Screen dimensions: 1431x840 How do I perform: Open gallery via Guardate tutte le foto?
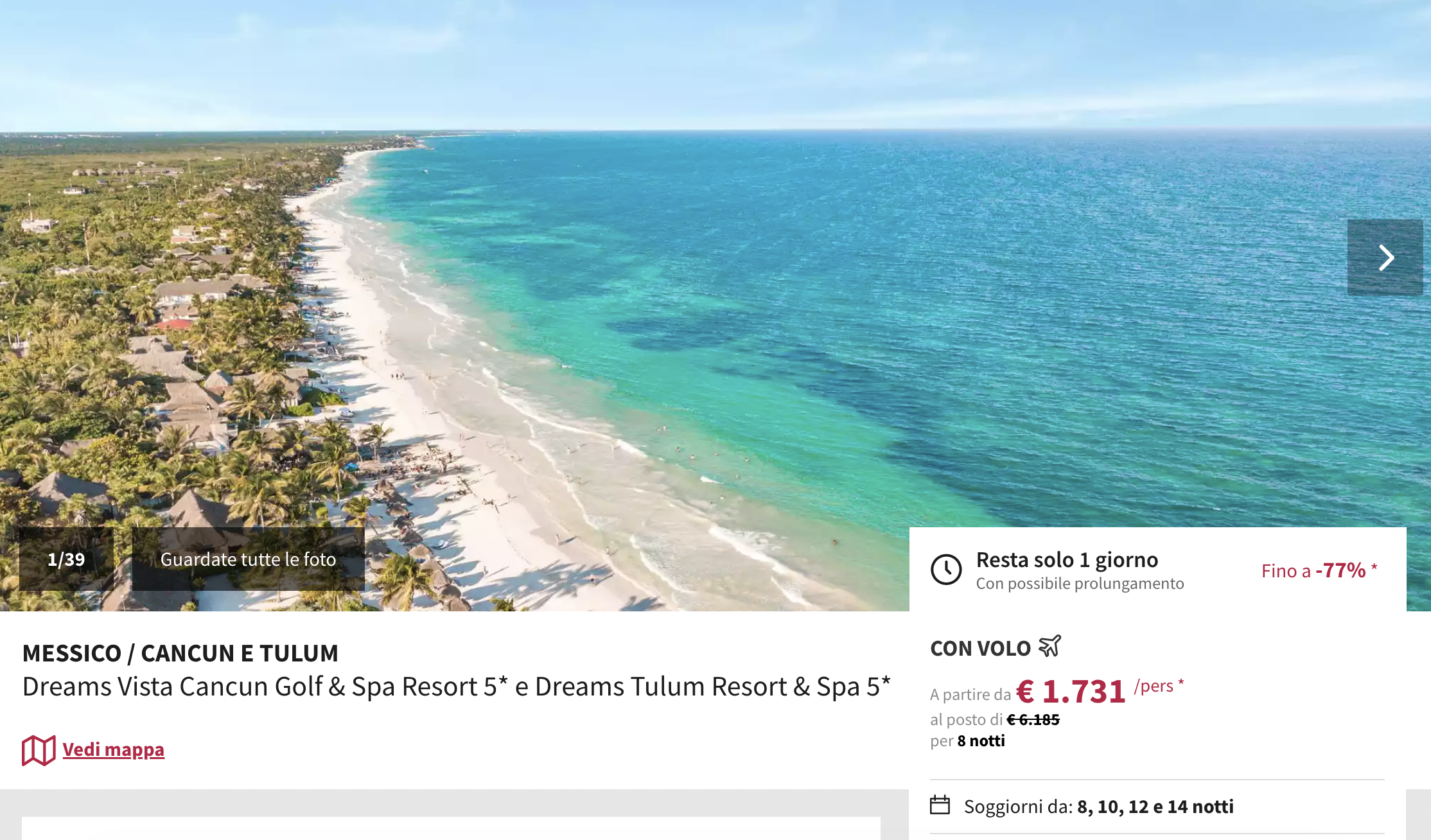tap(248, 559)
